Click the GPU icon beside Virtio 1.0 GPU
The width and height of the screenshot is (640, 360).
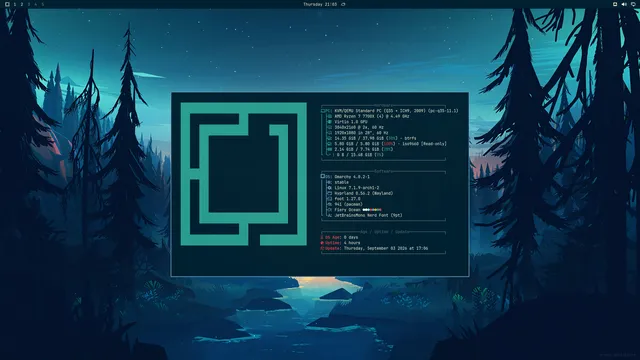pos(329,122)
